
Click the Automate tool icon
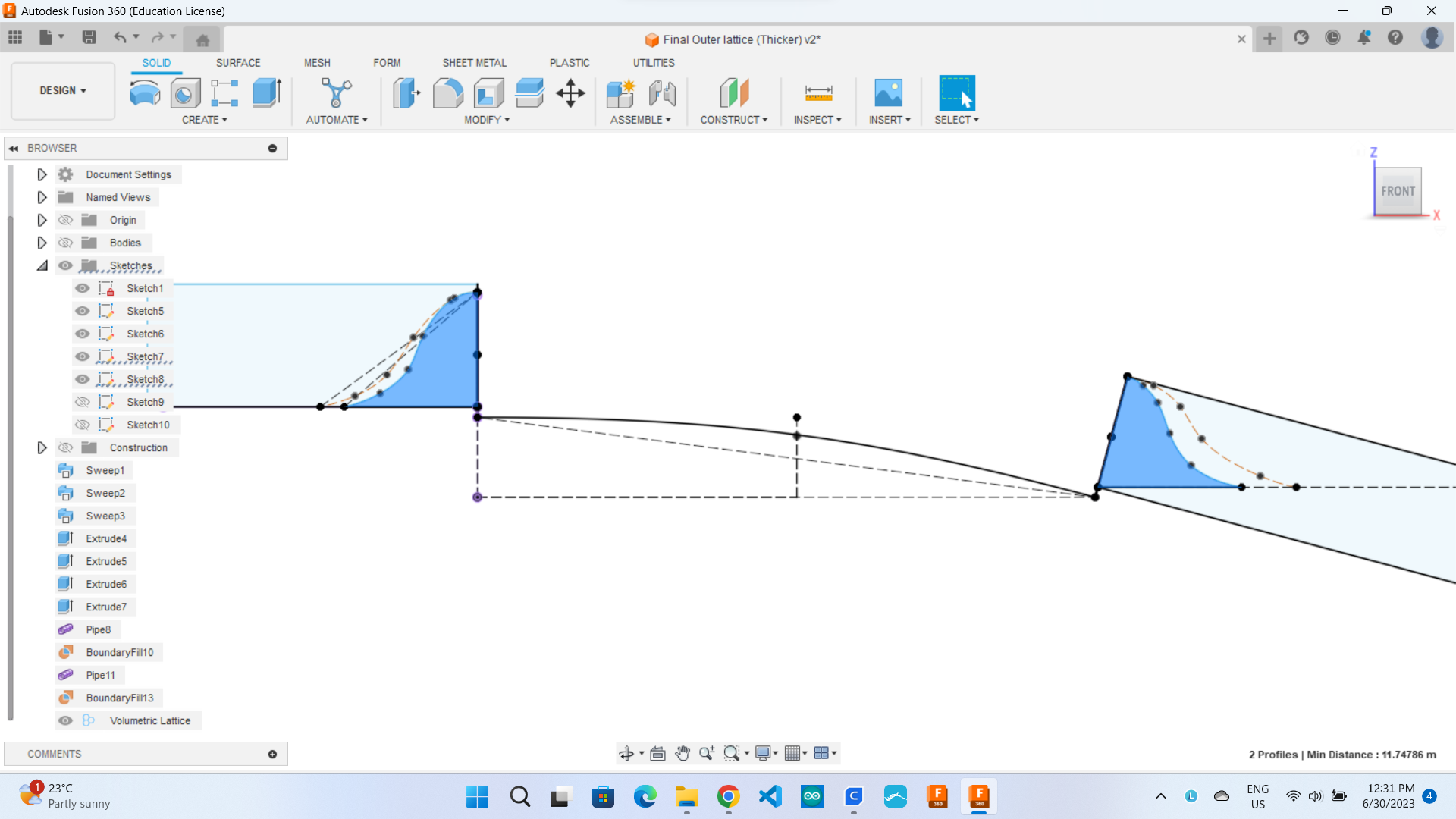(336, 93)
